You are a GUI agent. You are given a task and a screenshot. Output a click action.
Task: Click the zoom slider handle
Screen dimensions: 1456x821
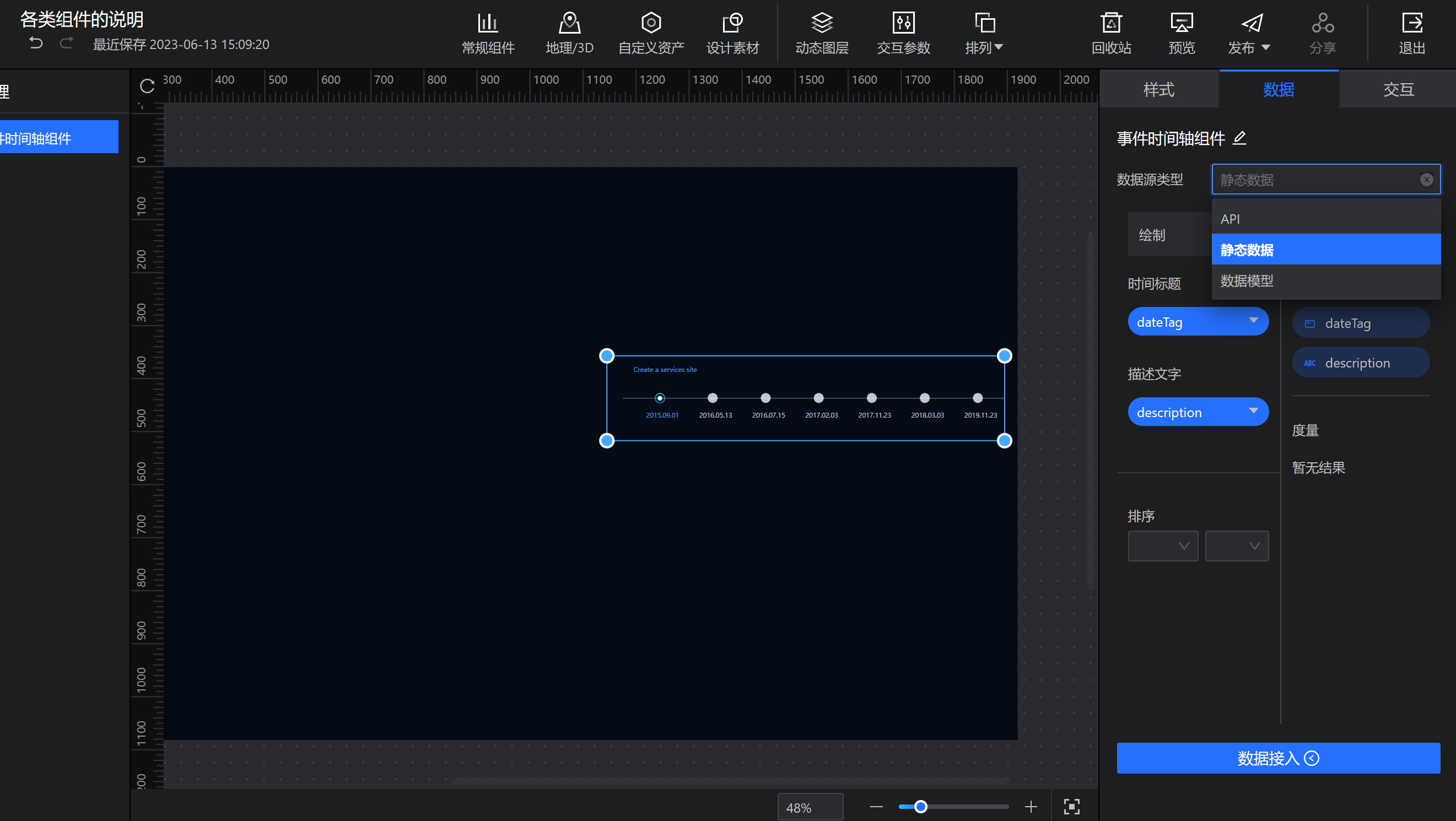pos(920,807)
